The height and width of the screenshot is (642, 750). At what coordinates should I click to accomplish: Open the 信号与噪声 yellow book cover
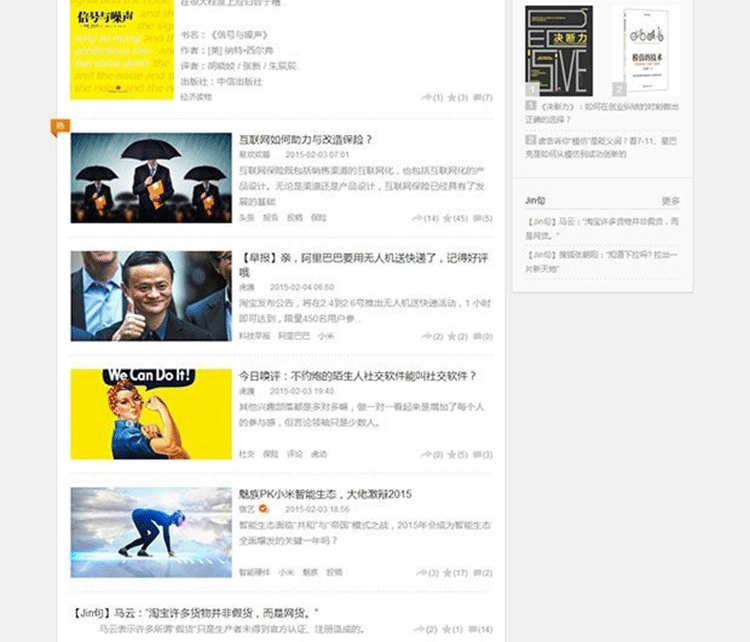(122, 50)
